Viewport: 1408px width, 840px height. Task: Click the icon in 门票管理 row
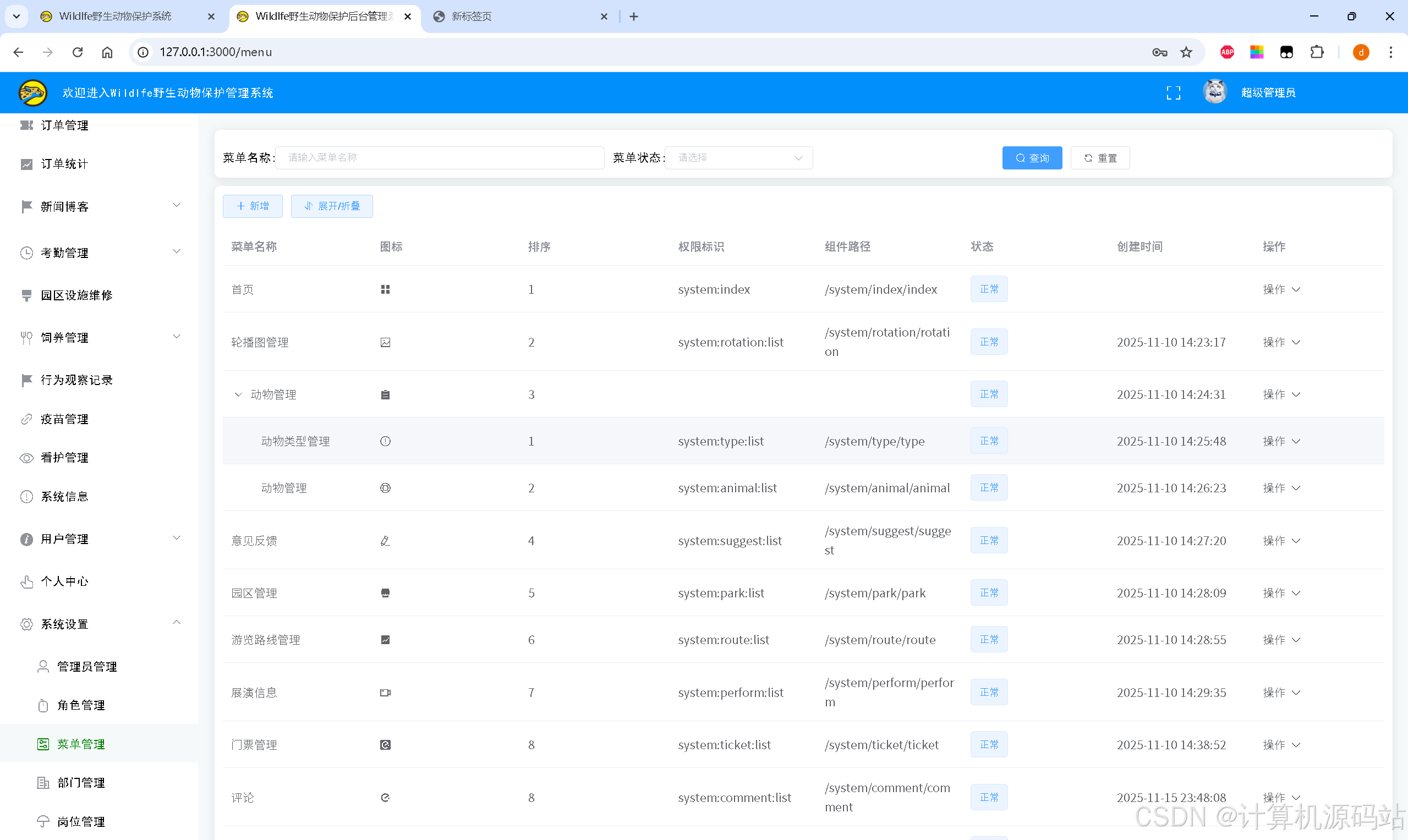[385, 745]
